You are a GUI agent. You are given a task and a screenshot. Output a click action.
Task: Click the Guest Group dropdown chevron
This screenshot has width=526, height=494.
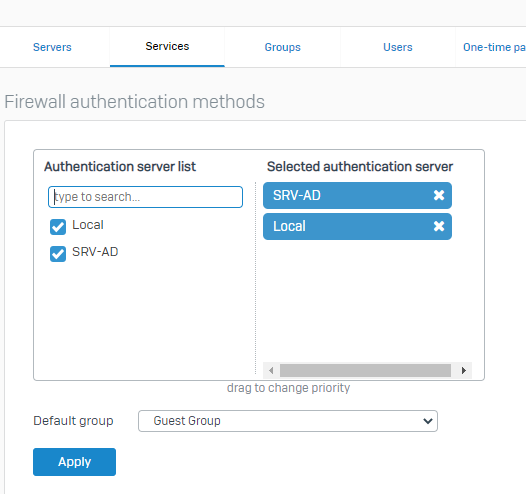point(428,421)
